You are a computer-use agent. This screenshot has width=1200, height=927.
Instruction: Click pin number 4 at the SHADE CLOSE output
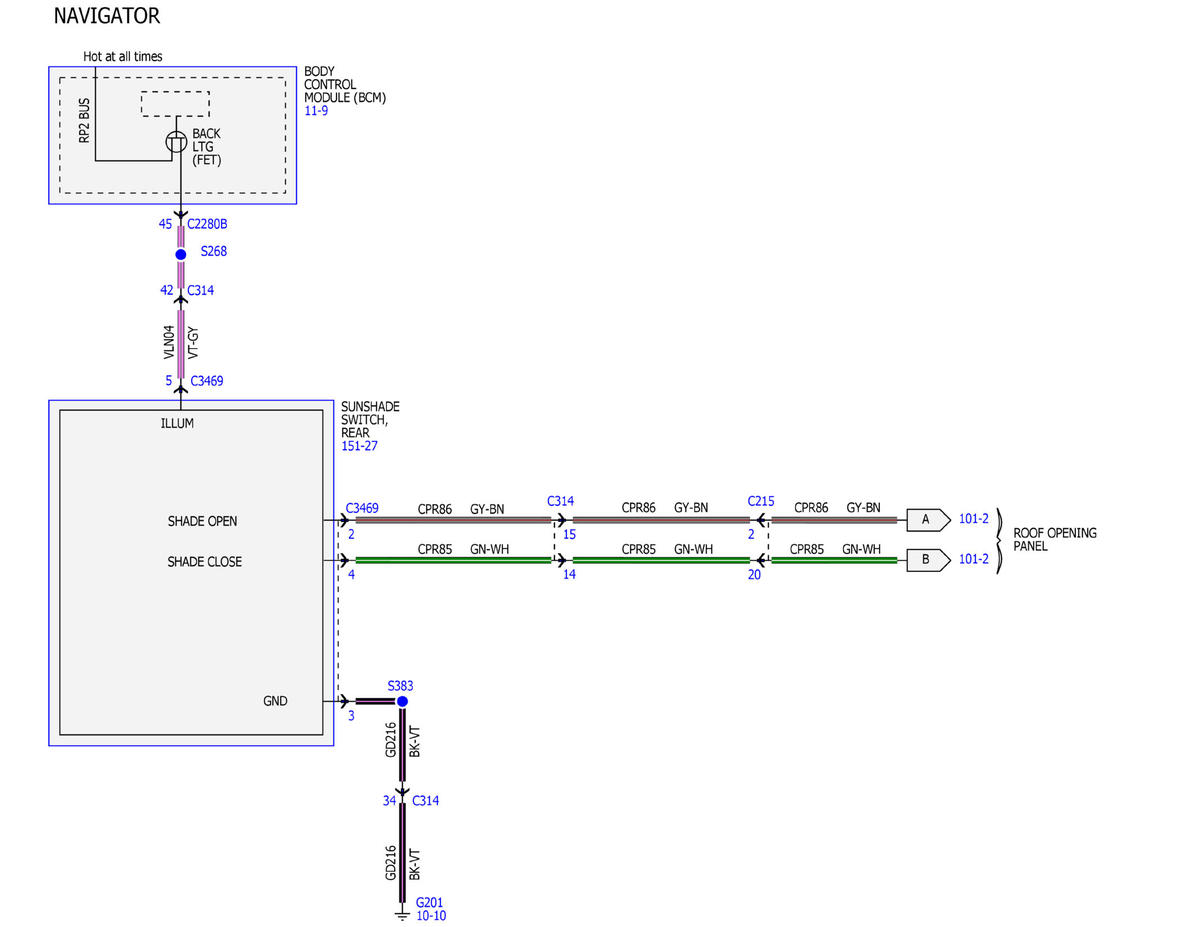tap(351, 575)
